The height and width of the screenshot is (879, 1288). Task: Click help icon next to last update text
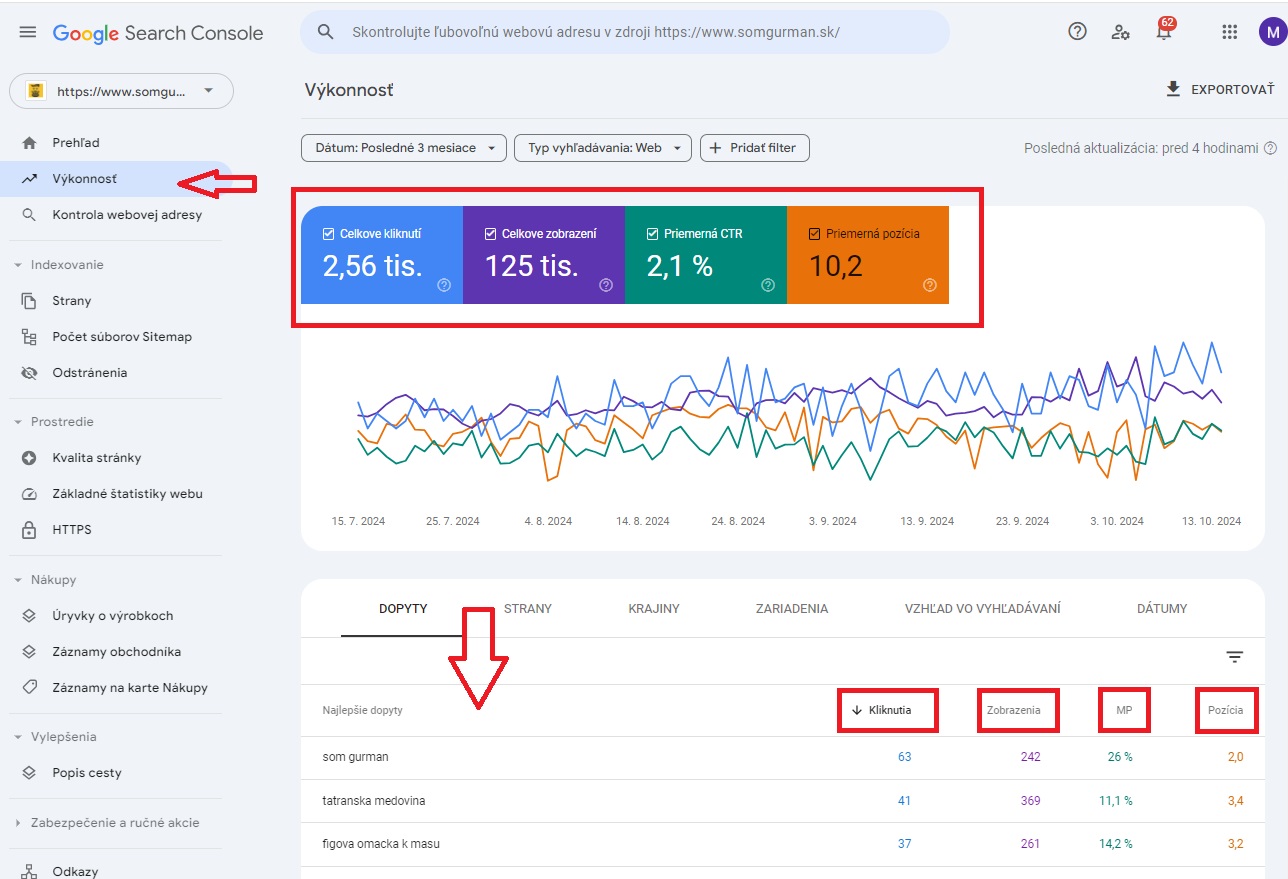[1270, 148]
